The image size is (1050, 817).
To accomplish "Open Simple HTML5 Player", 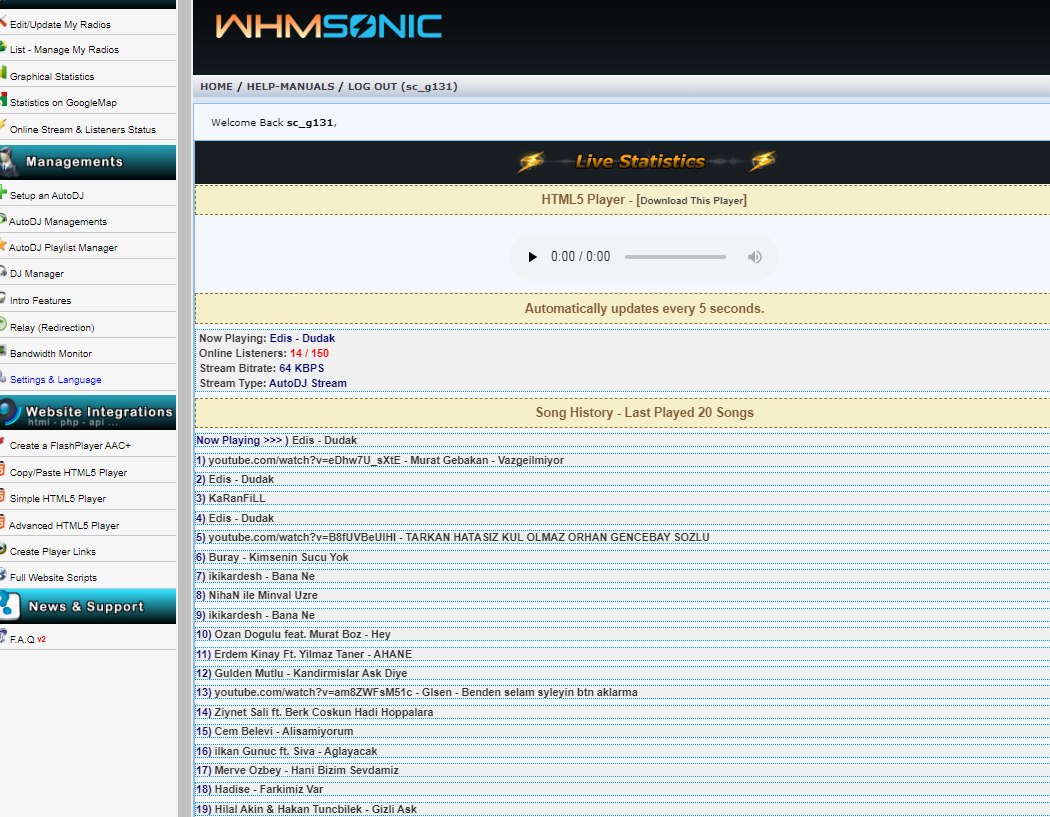I will [58, 499].
